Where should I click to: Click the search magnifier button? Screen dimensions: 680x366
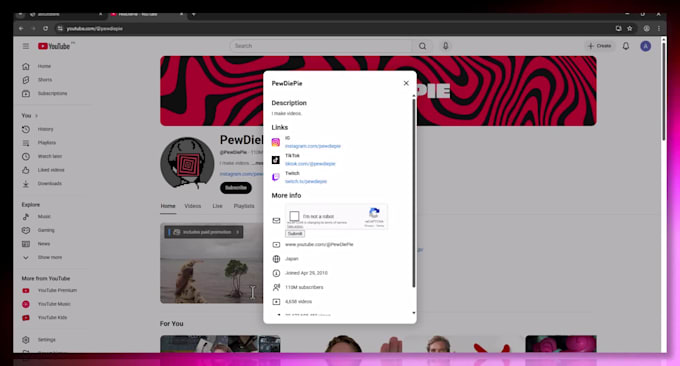[422, 46]
